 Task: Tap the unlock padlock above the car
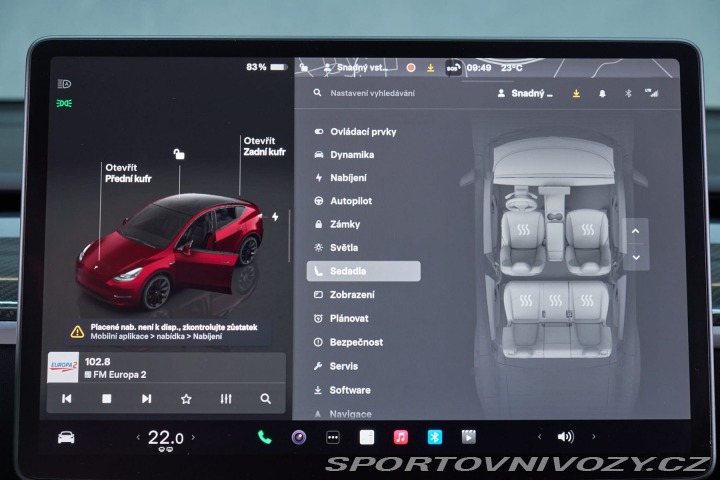coord(179,154)
